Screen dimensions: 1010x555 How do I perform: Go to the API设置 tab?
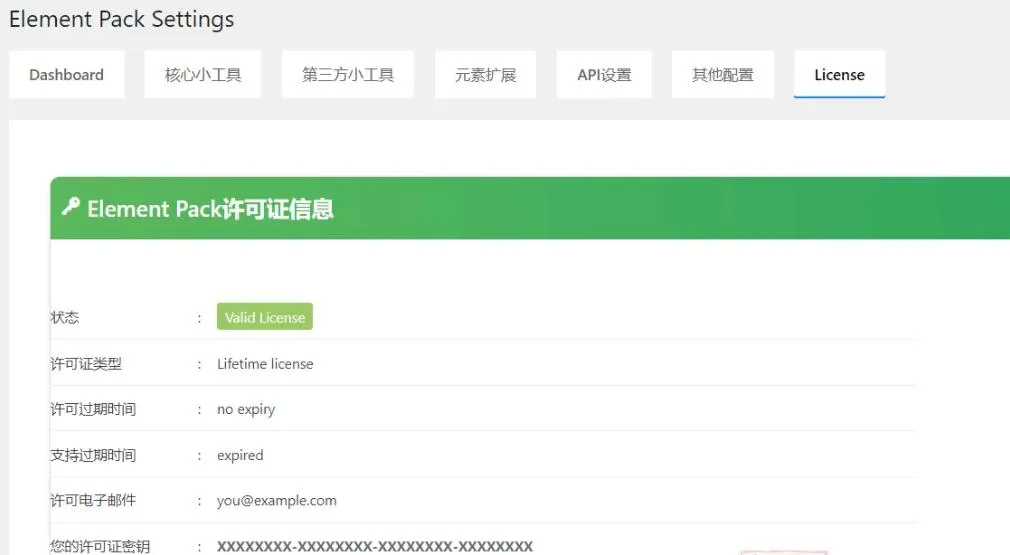tap(604, 75)
